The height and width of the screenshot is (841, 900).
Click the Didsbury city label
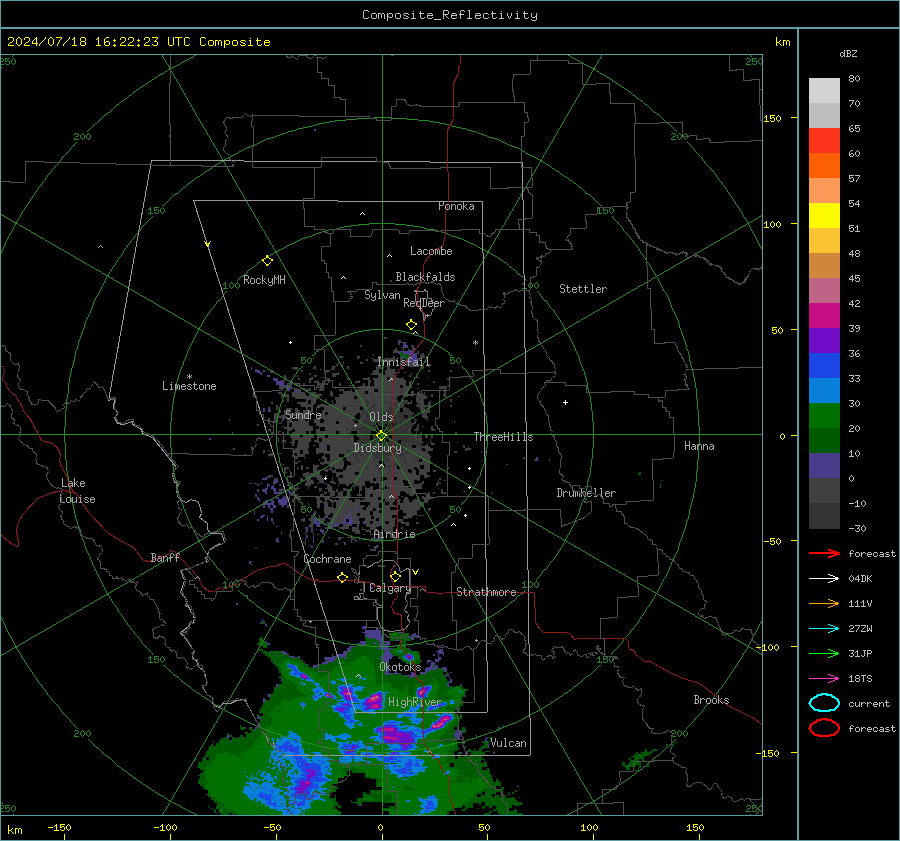tap(378, 448)
